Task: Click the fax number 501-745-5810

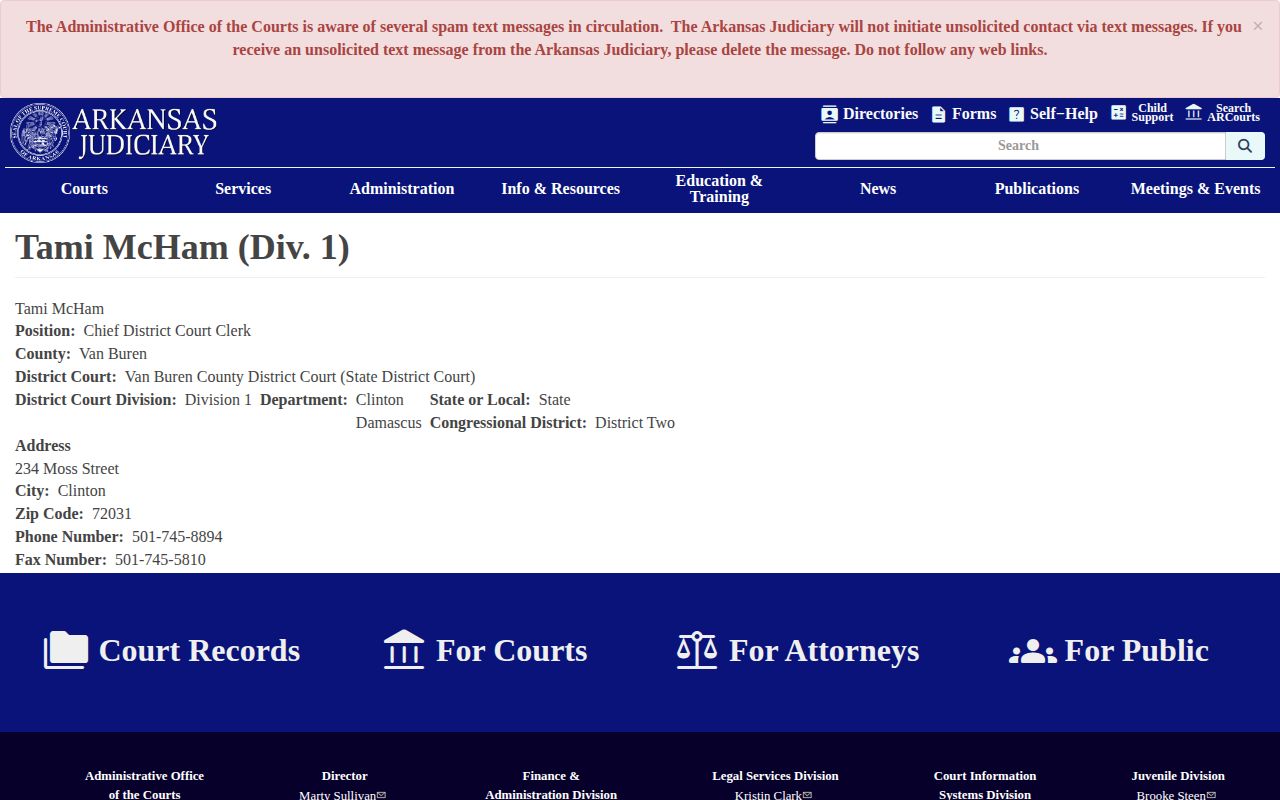Action: pos(160,560)
